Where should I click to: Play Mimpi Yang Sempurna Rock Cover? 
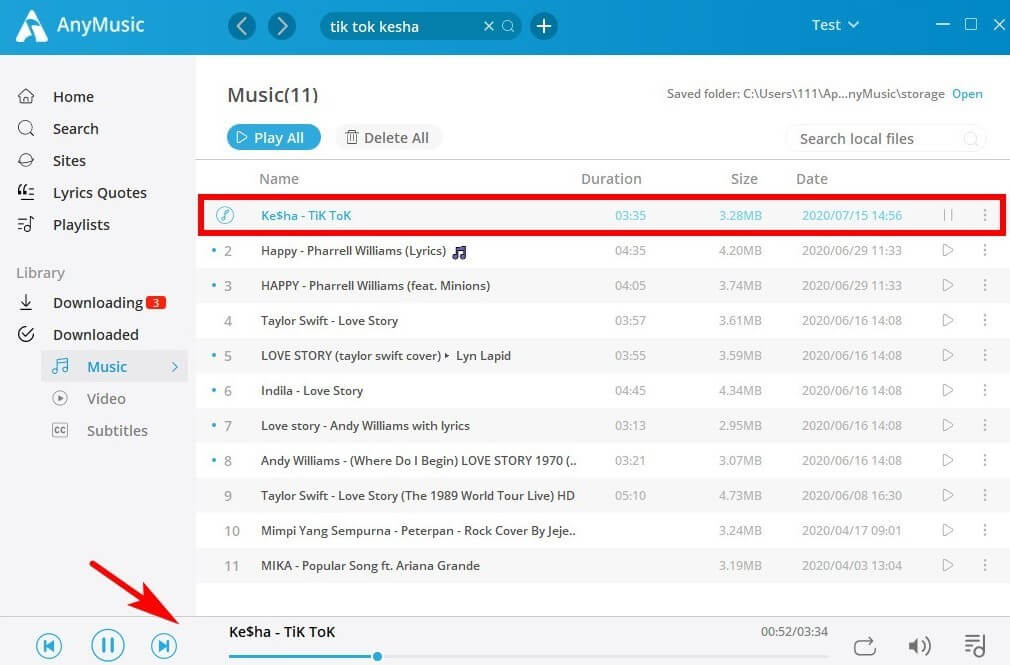948,530
